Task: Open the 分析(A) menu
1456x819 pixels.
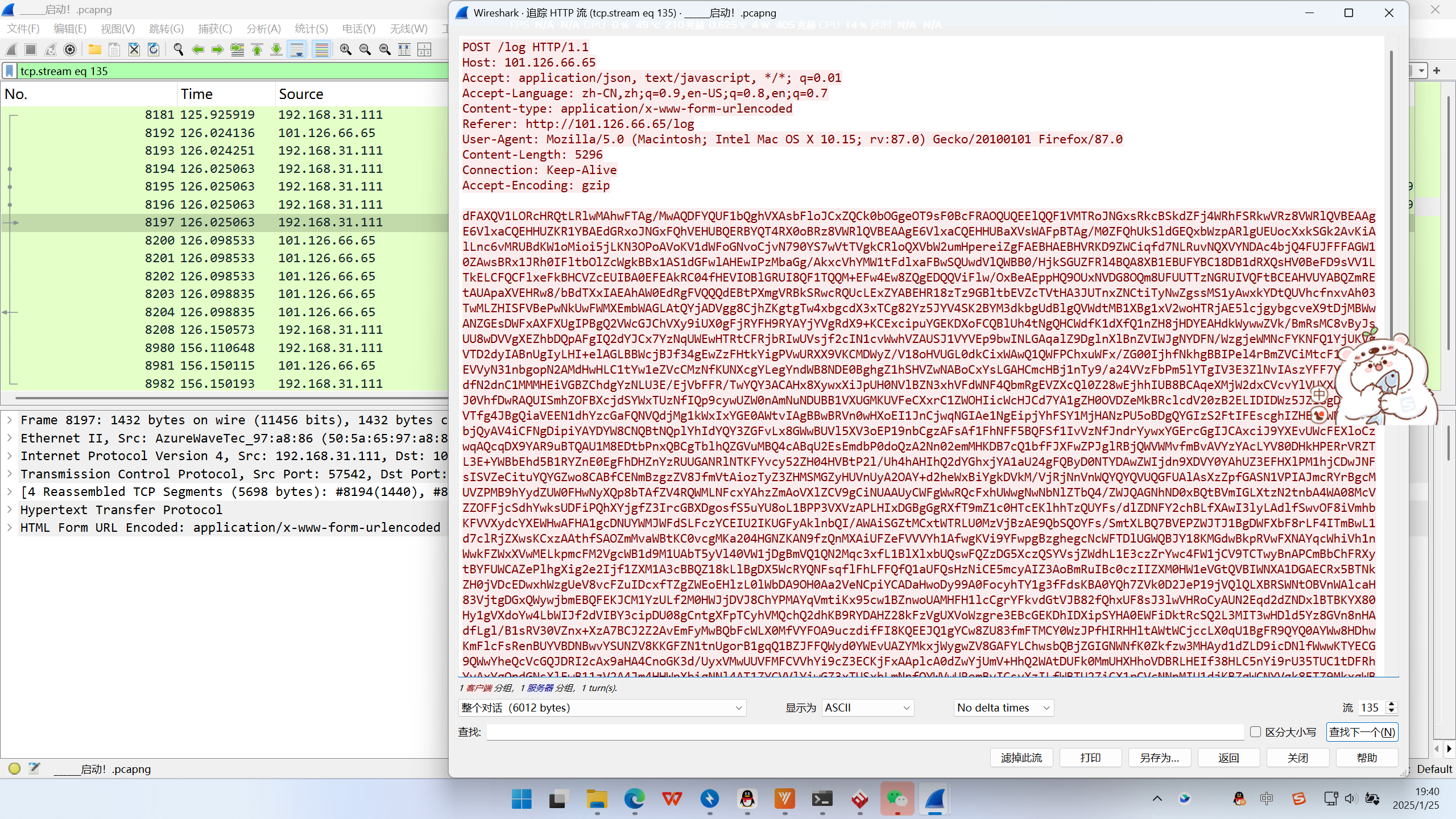Action: (263, 28)
